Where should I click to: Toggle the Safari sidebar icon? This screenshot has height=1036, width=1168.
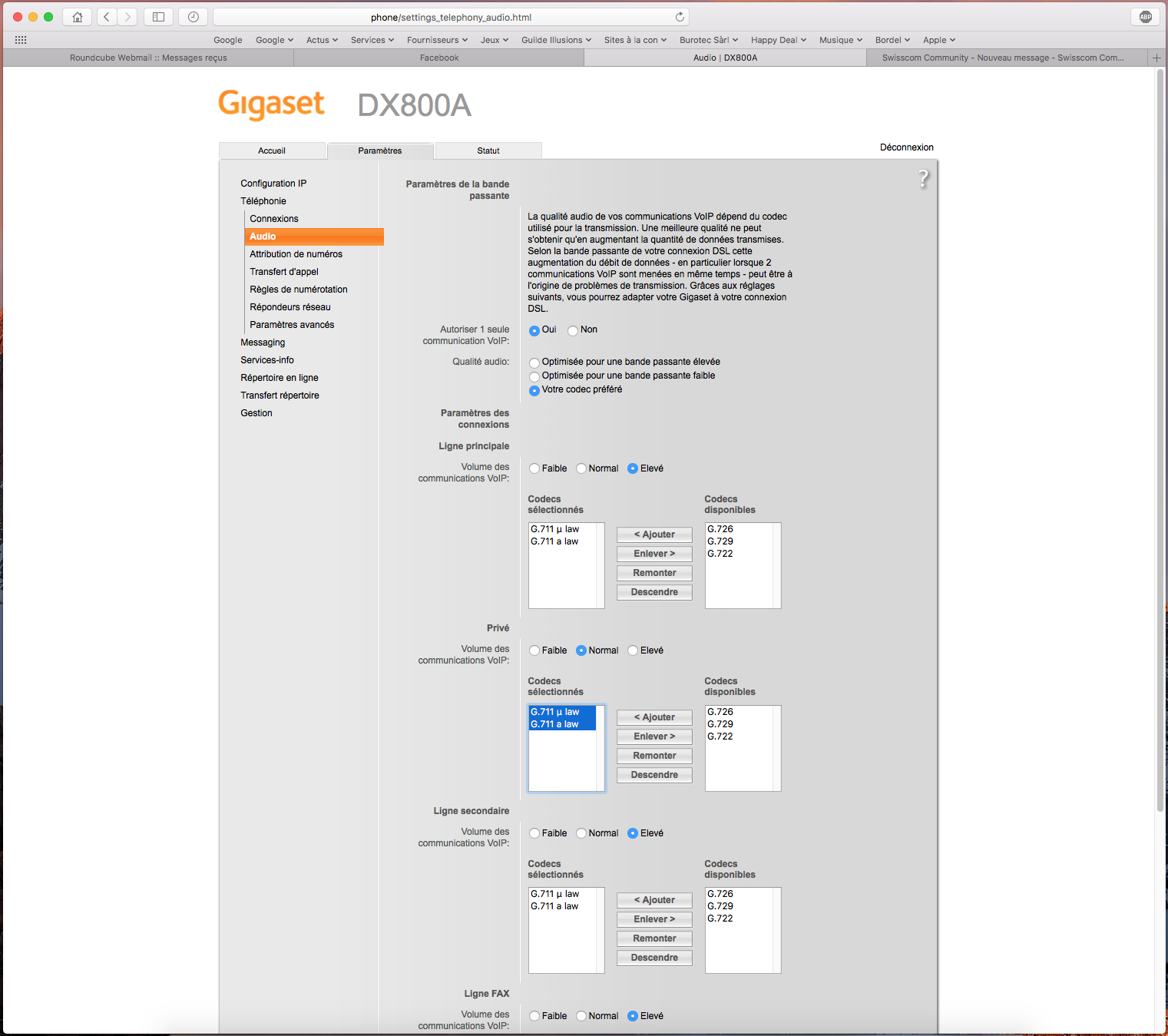(158, 17)
